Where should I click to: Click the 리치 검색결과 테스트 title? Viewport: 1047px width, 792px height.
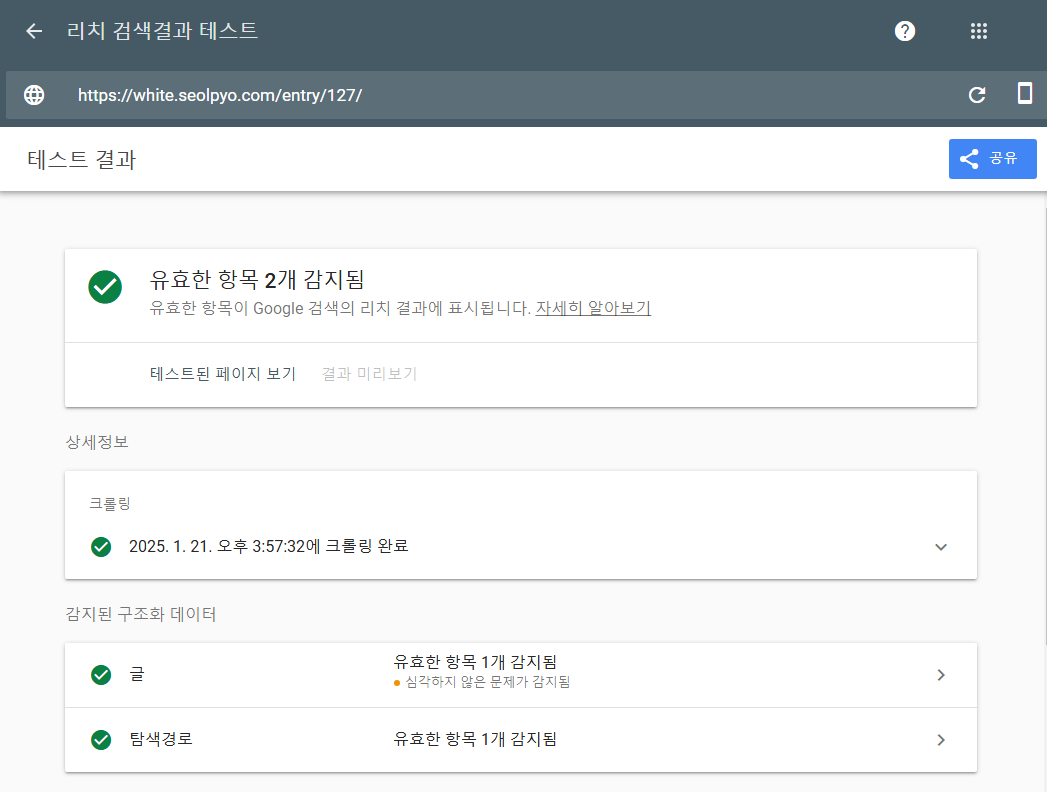pyautogui.click(x=162, y=31)
